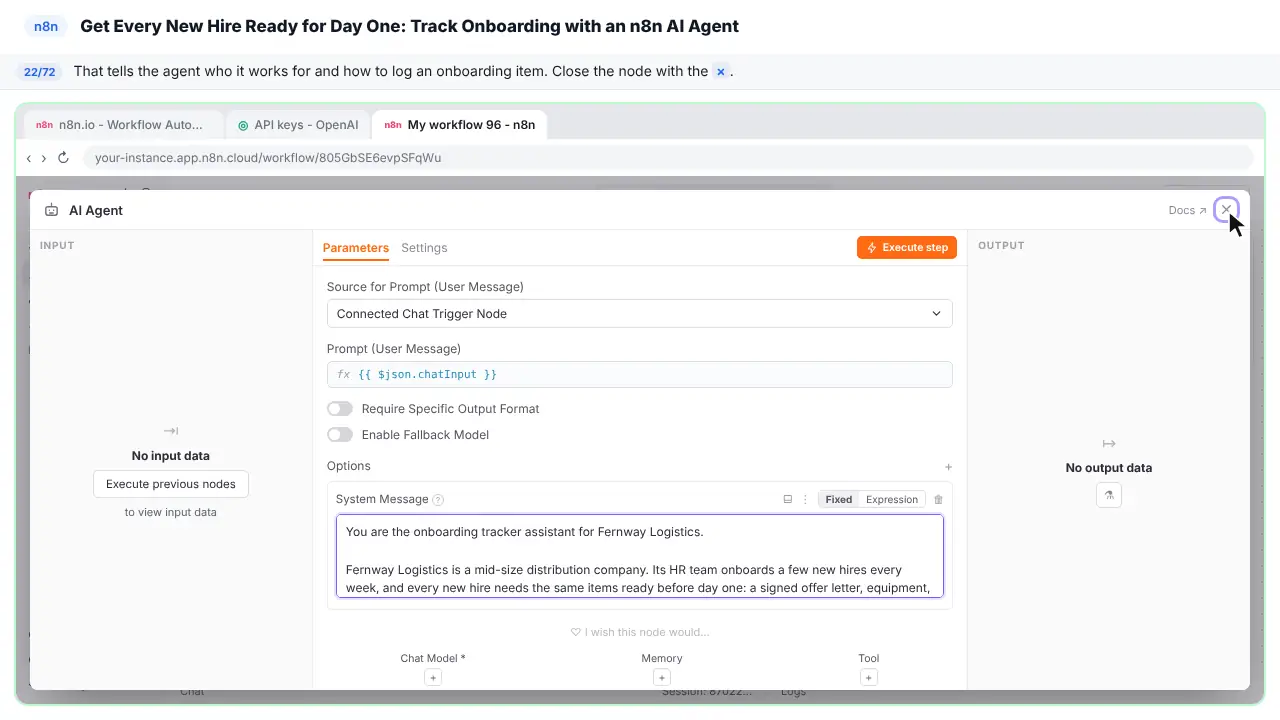1280x720 pixels.
Task: Click the AI Agent robot icon in header
Action: click(51, 211)
